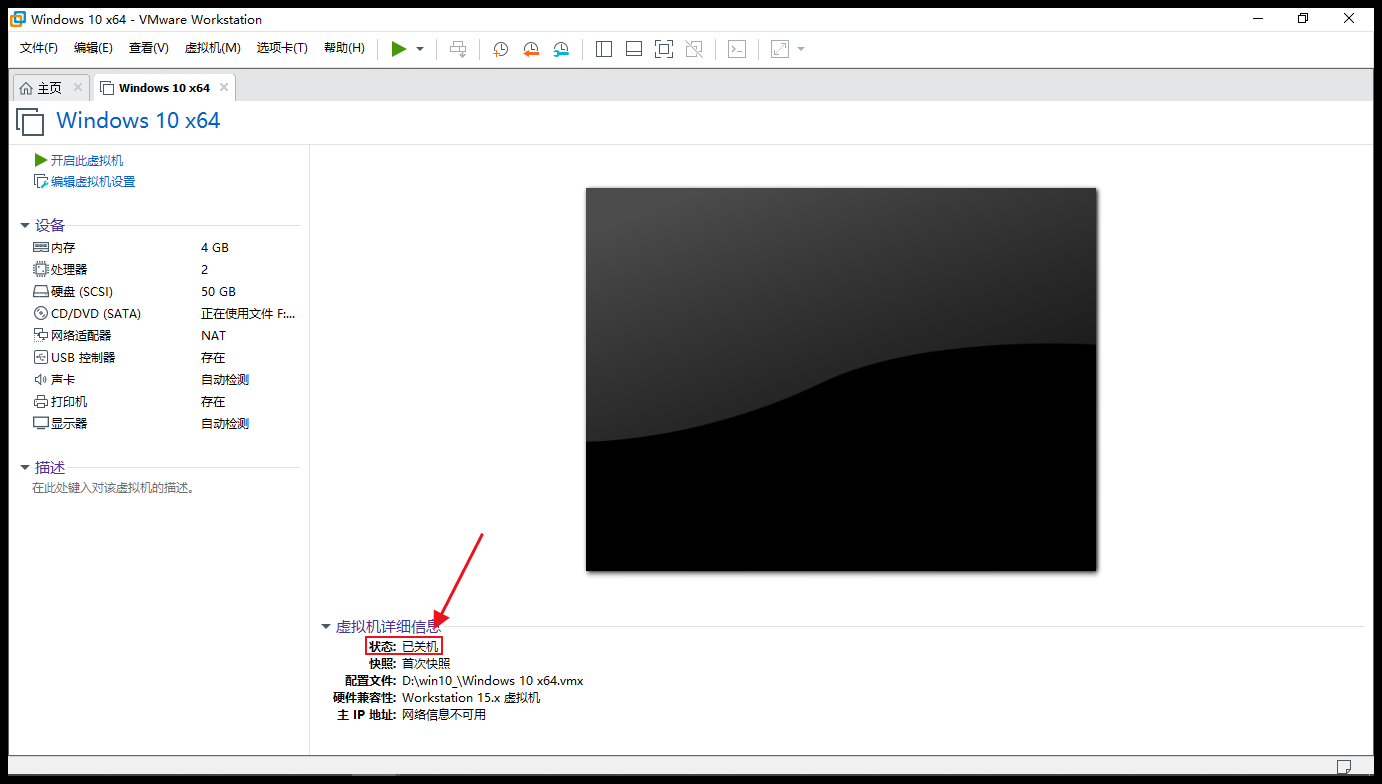Select the Windows 10 x64 tab
This screenshot has height=784, width=1382.
tap(164, 88)
